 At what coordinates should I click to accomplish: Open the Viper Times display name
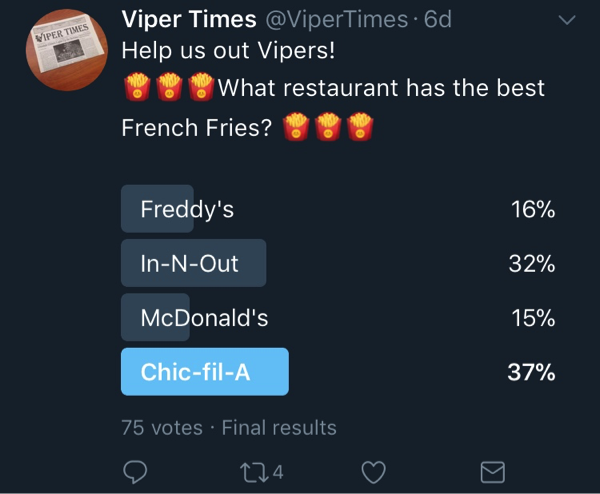(x=189, y=20)
